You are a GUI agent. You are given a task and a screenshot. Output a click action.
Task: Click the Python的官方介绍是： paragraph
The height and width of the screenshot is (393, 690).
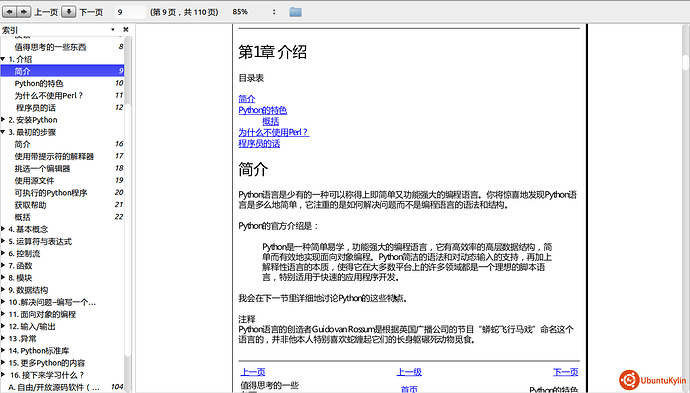278,226
